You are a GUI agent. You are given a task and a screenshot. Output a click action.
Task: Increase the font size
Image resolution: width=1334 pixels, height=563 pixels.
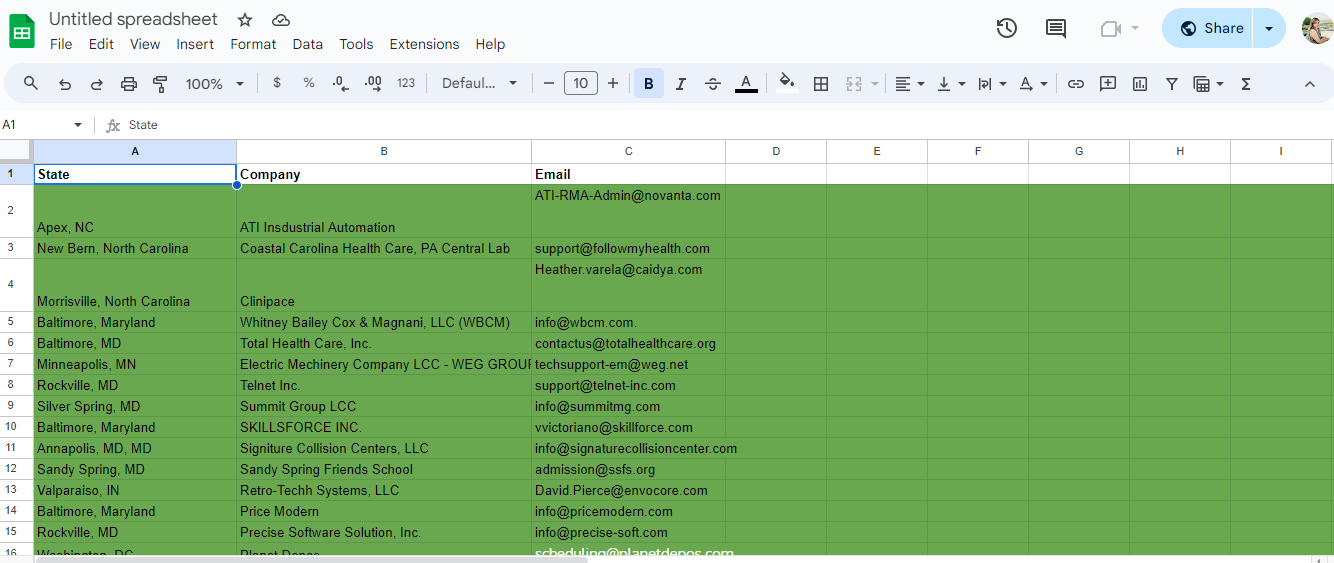click(613, 84)
